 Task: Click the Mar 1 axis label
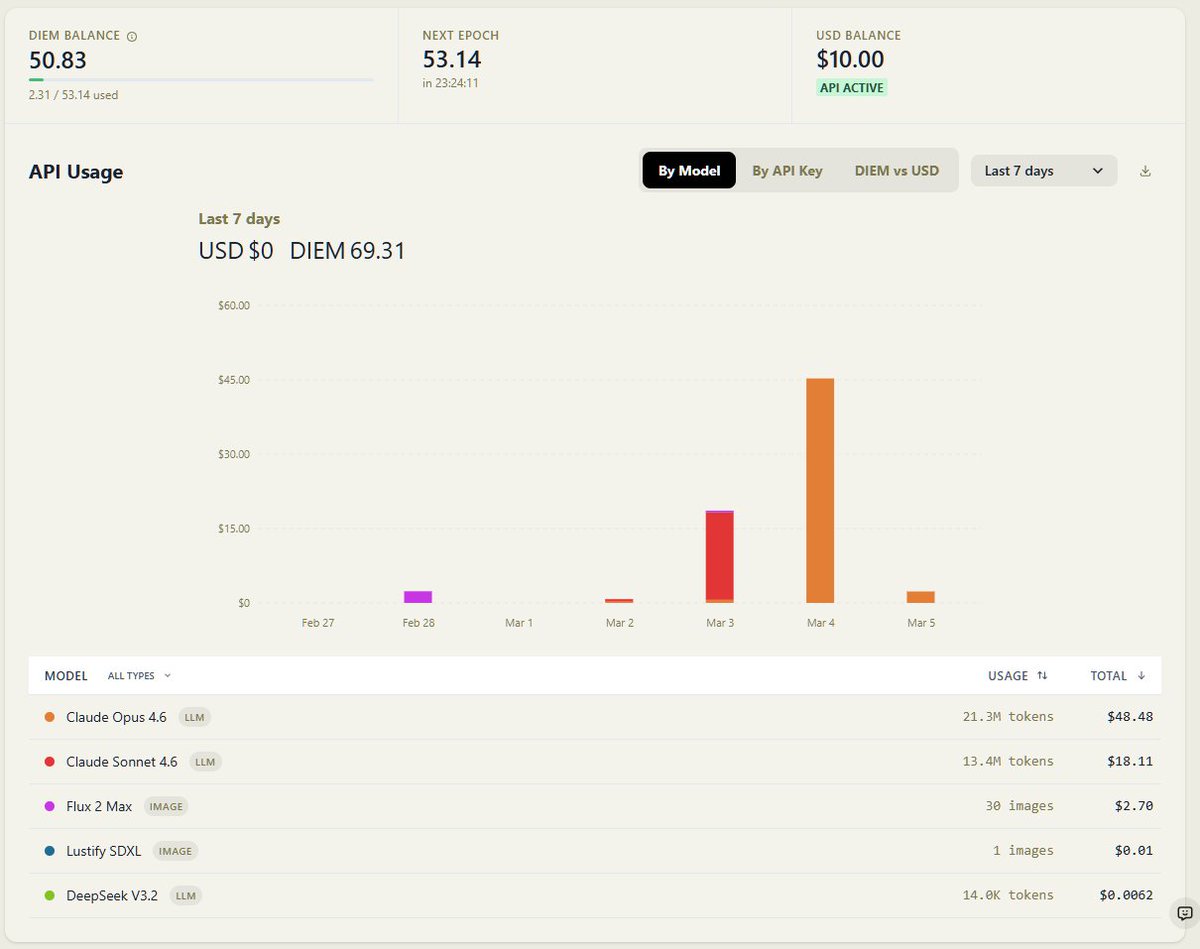click(x=519, y=623)
